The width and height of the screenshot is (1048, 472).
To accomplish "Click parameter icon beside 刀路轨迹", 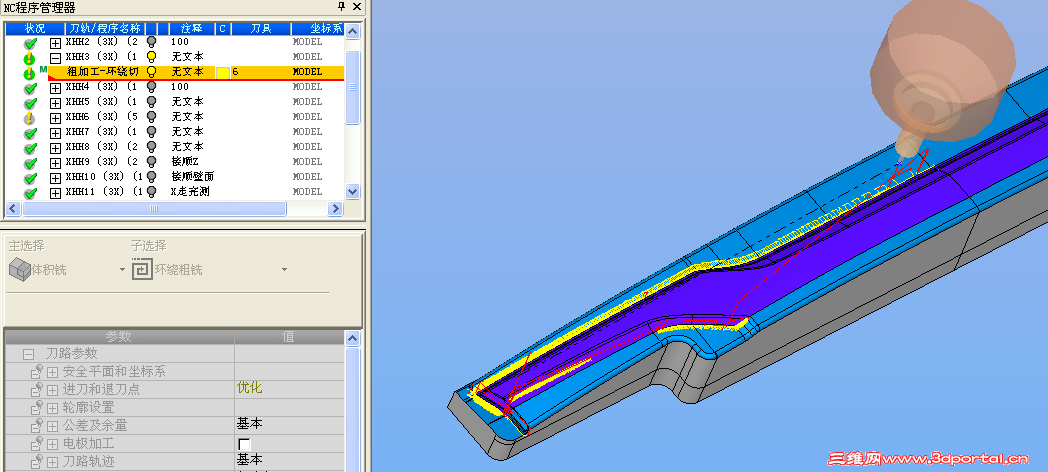I will pos(36,461).
